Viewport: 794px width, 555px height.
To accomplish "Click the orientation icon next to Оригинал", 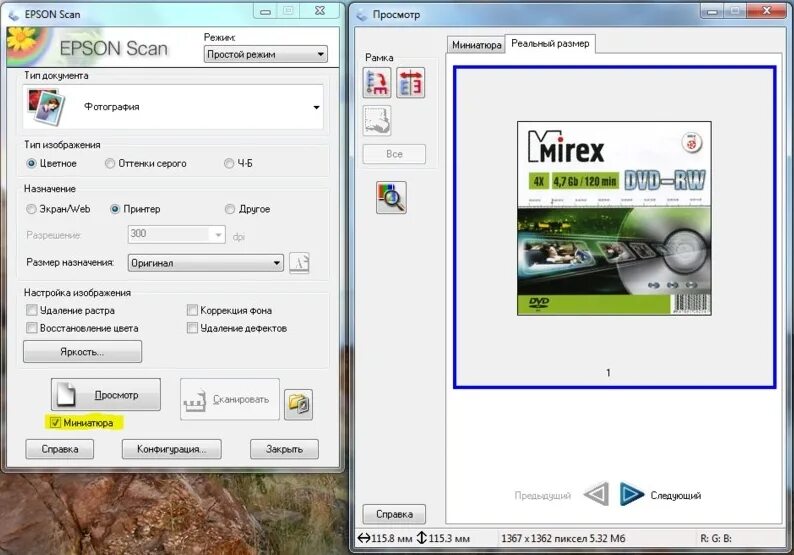I will click(299, 263).
